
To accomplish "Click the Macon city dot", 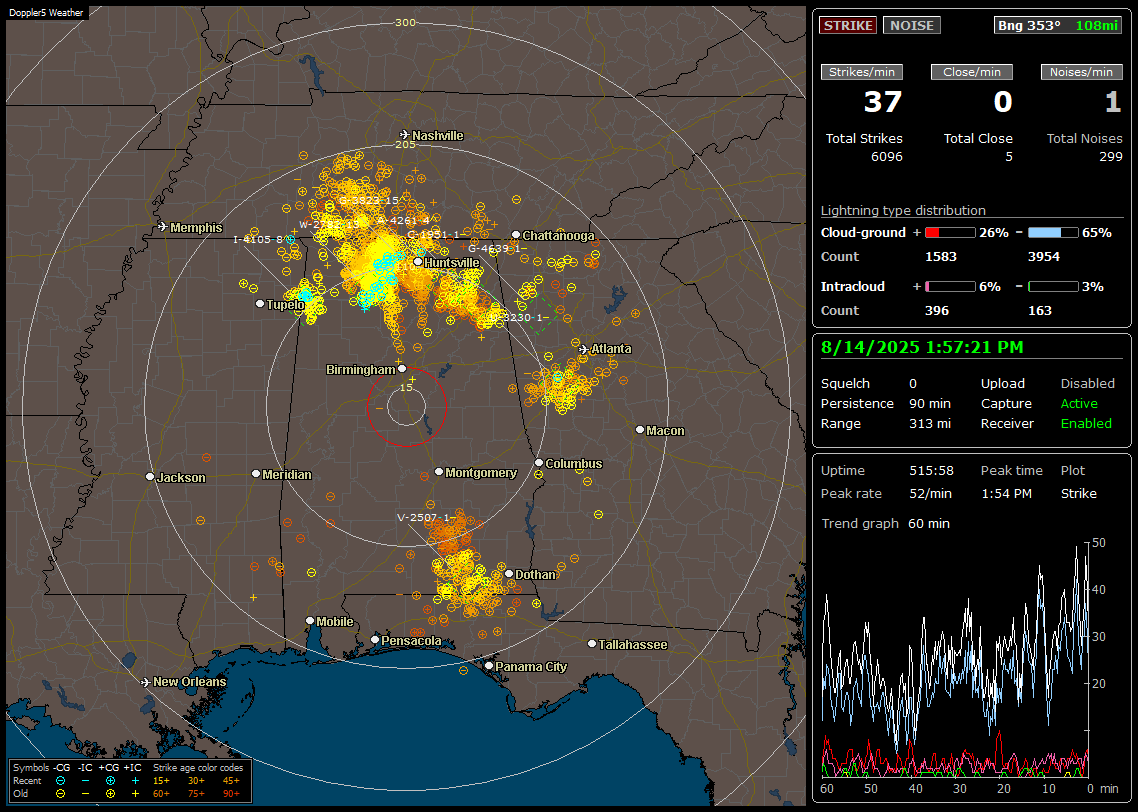I will [639, 430].
